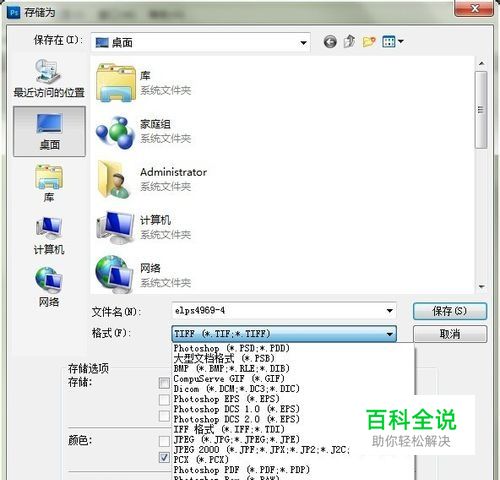
Task: Open the view options dropdown arrow
Action: pyautogui.click(x=401, y=42)
